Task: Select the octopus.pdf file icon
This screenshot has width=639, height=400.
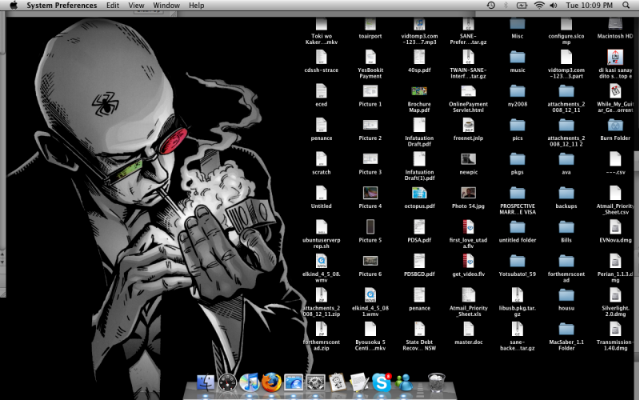Action: (419, 193)
